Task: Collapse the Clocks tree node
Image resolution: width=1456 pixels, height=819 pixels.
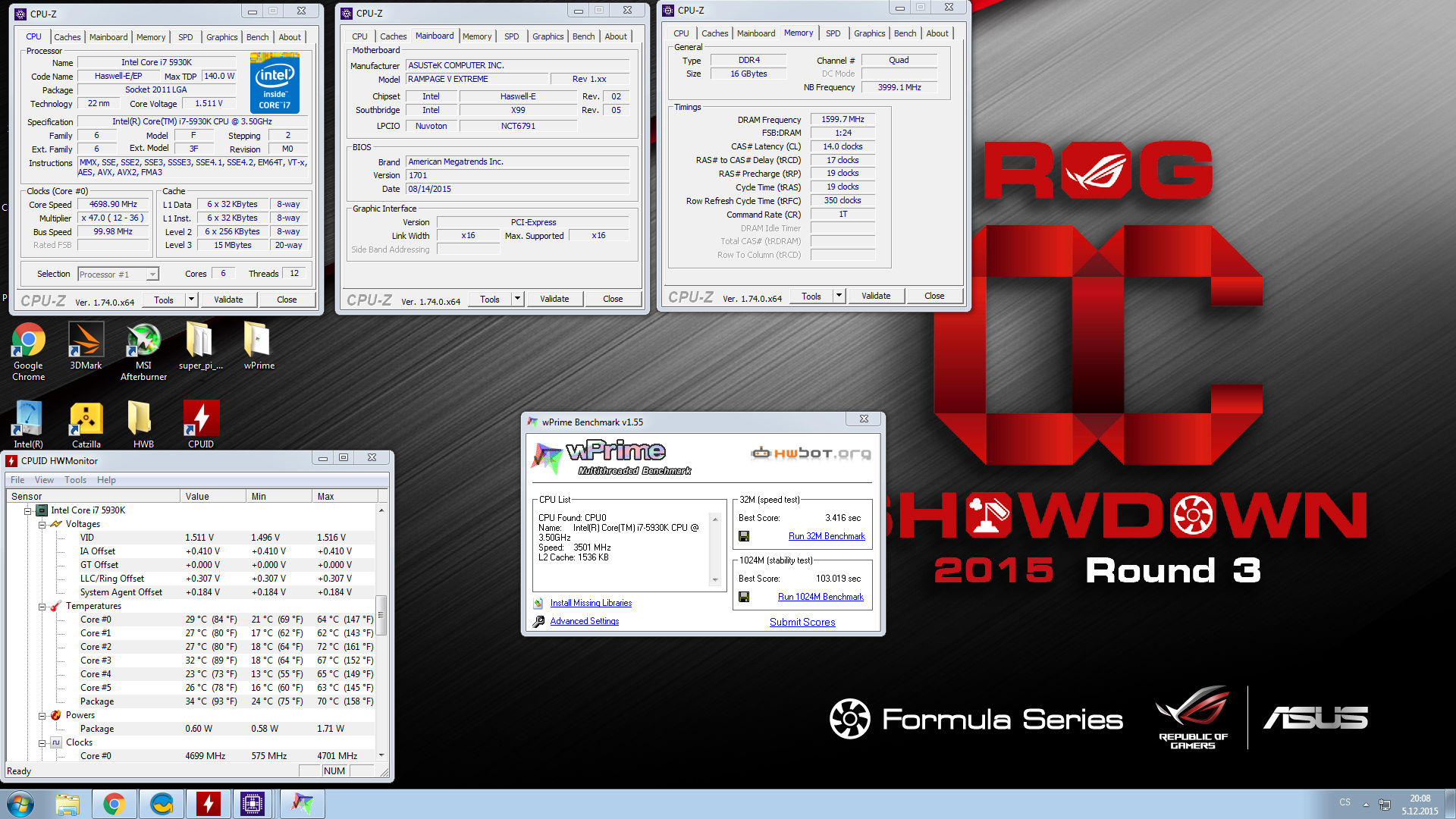Action: [42, 743]
